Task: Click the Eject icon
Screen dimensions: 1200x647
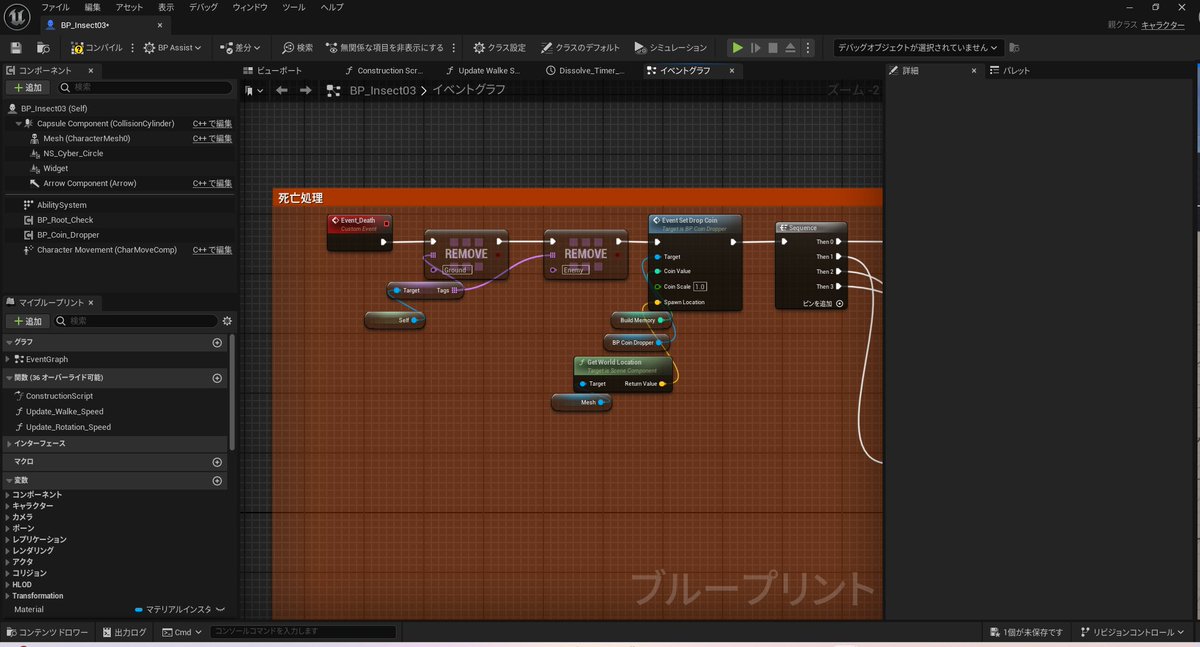Action: tap(790, 47)
